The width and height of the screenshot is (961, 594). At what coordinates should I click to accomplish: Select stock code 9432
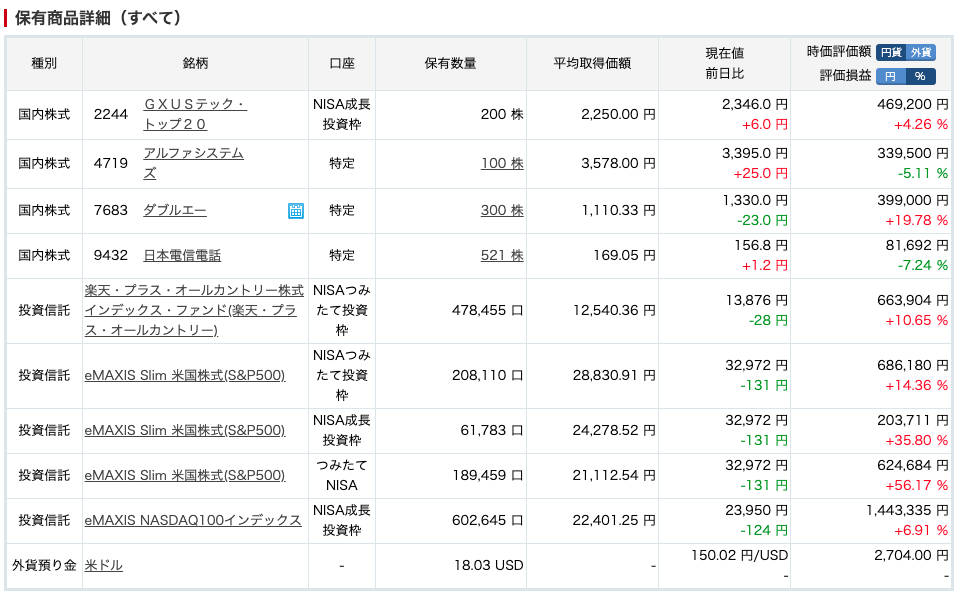(x=111, y=255)
